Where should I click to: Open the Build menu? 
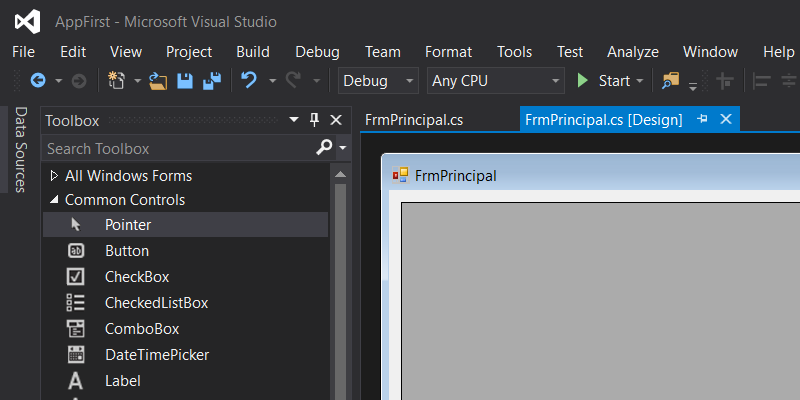tap(253, 52)
